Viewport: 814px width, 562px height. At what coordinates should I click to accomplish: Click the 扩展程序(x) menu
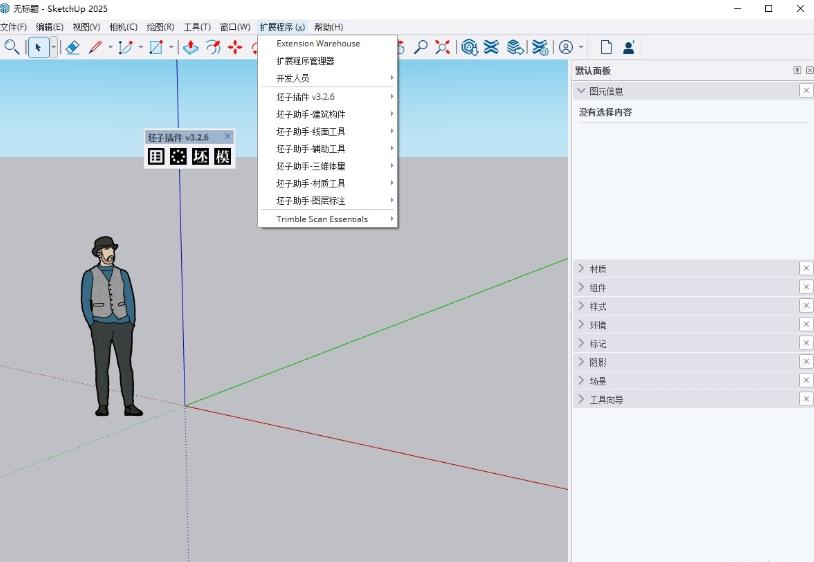click(282, 27)
